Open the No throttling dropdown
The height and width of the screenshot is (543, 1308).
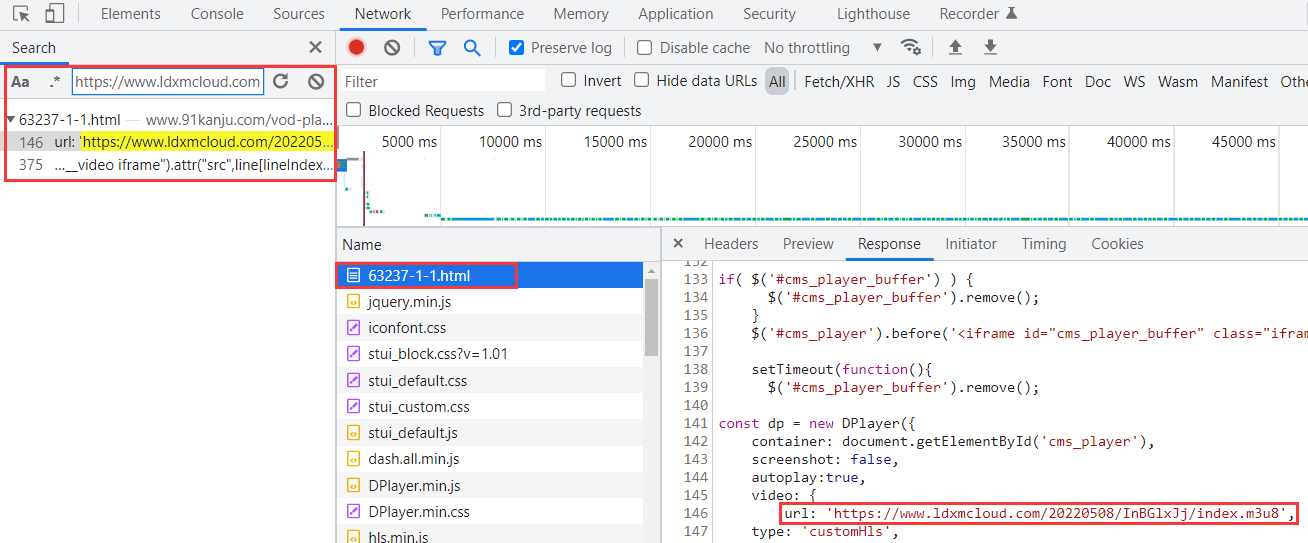pos(822,47)
